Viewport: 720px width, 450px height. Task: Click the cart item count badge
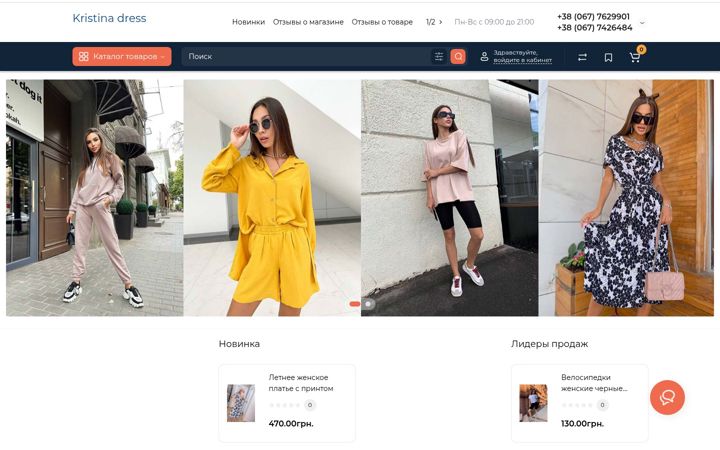point(641,49)
